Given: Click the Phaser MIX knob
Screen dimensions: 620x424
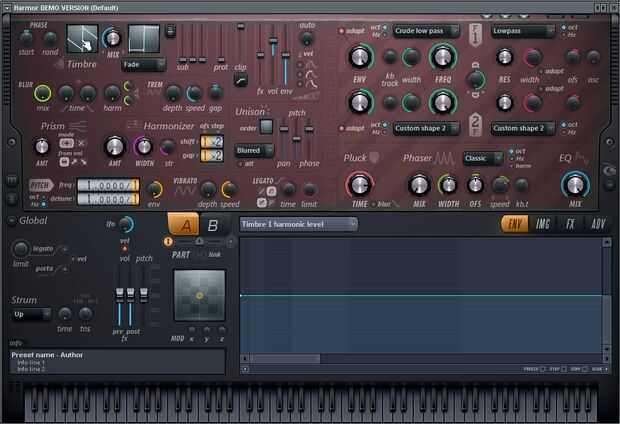Looking at the screenshot, I should coord(419,185).
